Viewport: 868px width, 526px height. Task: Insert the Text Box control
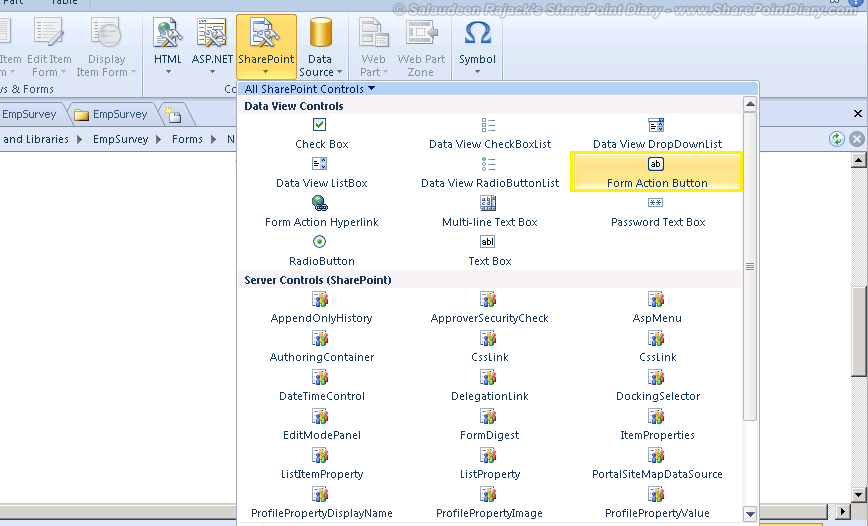pos(490,250)
